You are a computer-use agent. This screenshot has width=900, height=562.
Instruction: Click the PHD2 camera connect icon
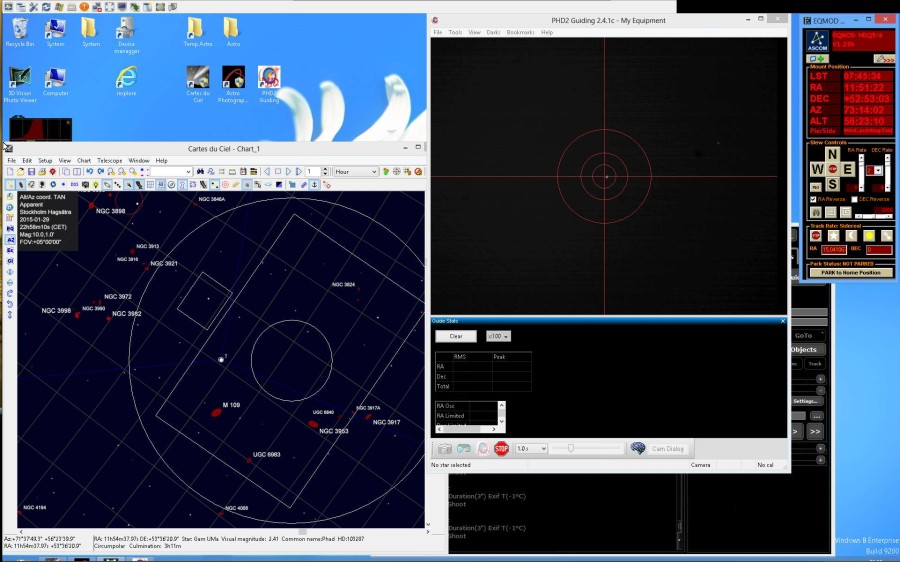pyautogui.click(x=445, y=448)
